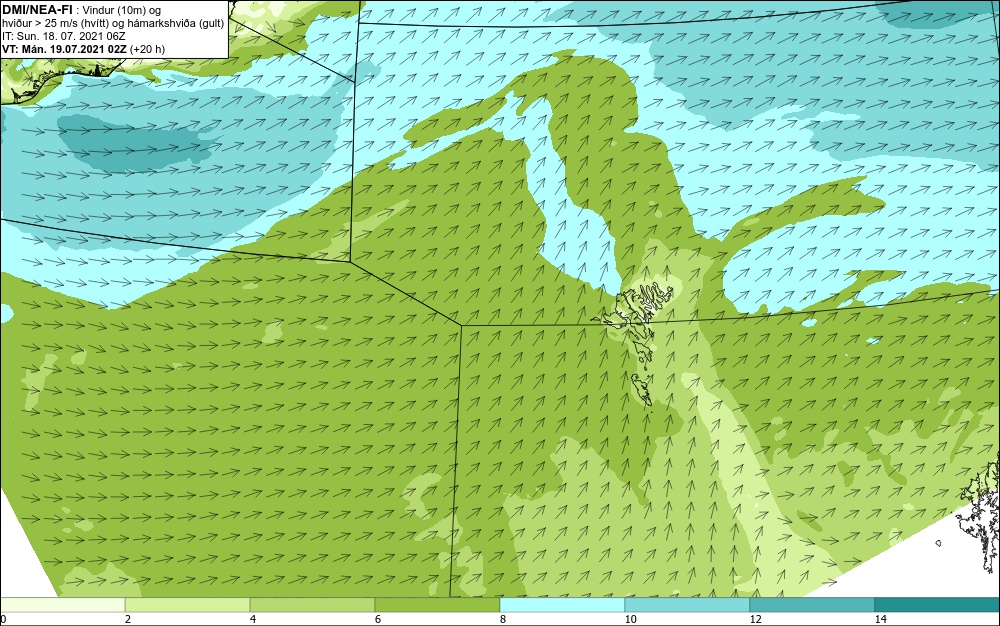Screen dimensions: 1000x626
Task: Click the 6–8 m/s green legend band
Action: pos(438,605)
